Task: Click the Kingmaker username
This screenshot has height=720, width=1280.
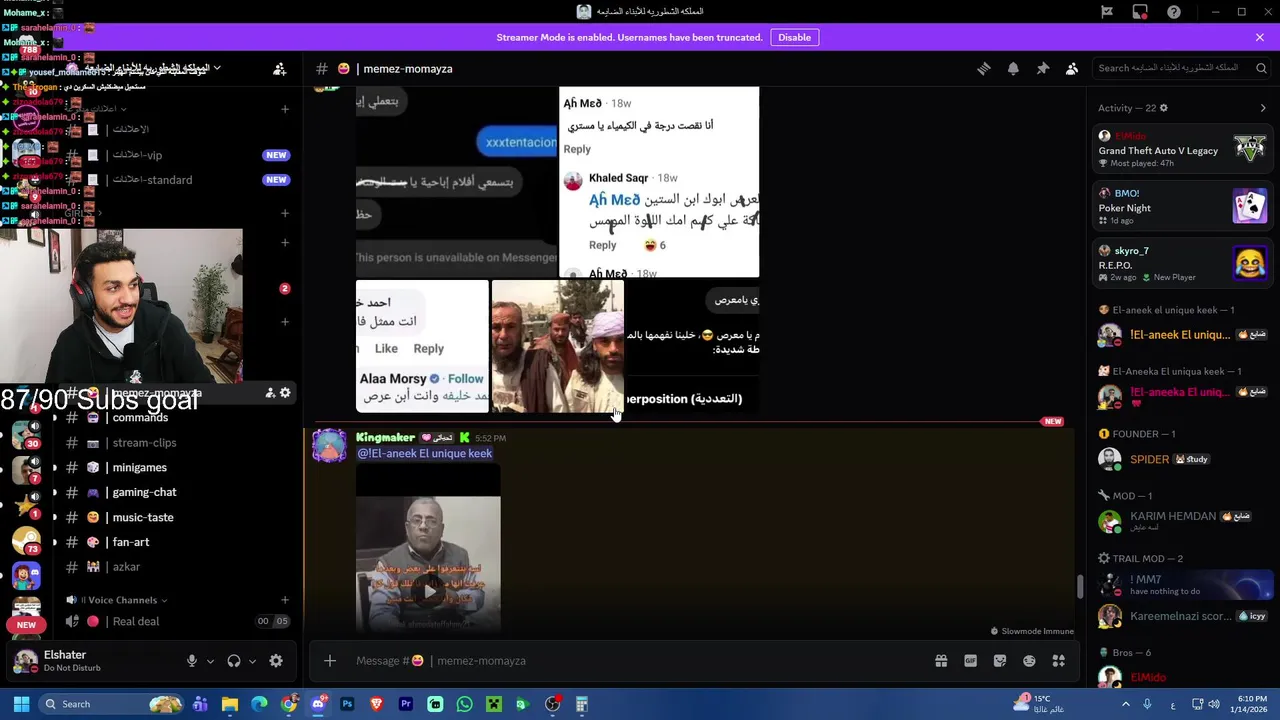Action: click(x=385, y=438)
